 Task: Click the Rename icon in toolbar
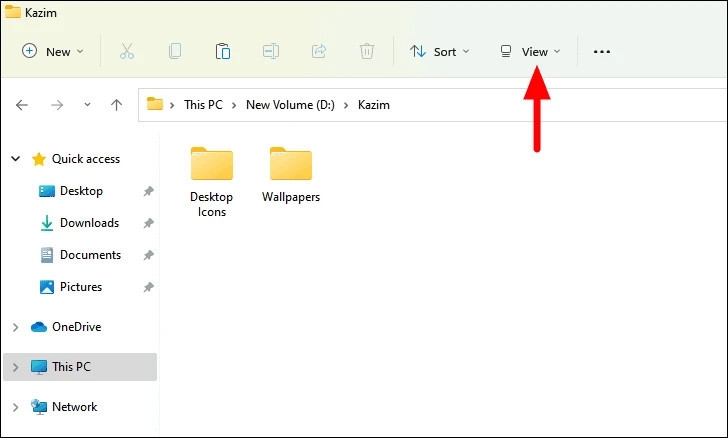tap(271, 51)
